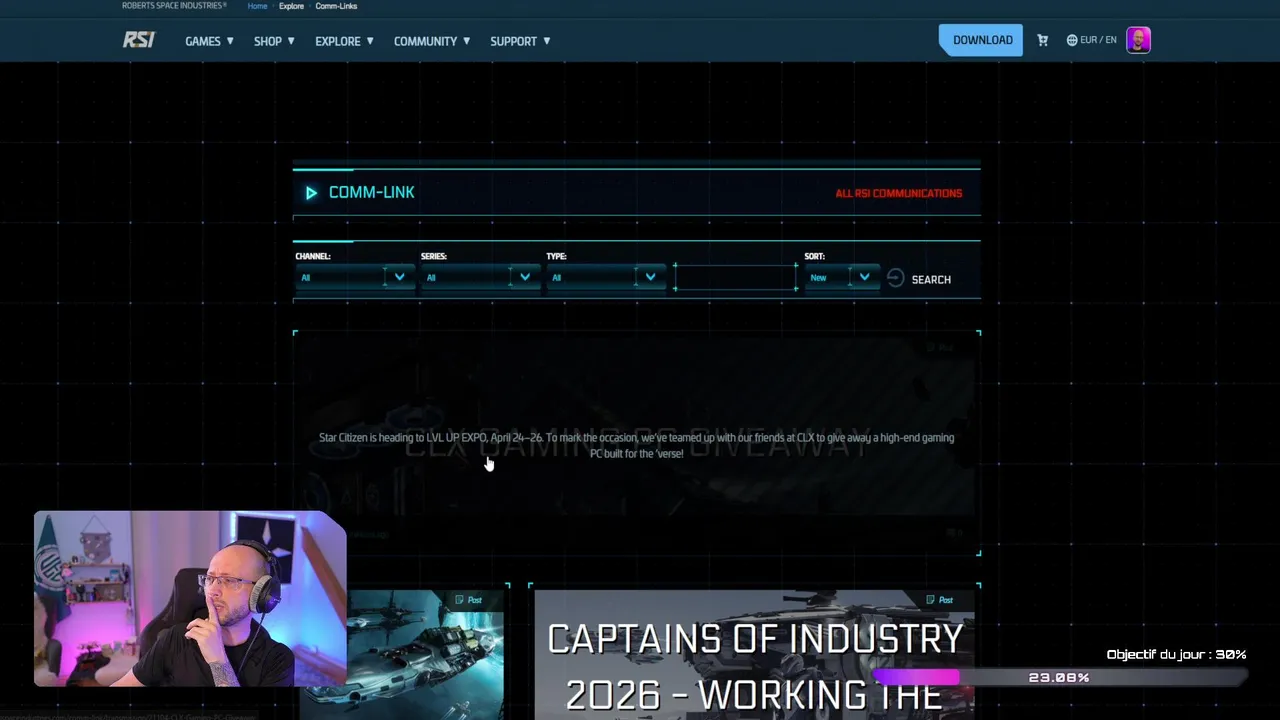Click the RSI logo in navigation bar
The height and width of the screenshot is (720, 1280).
click(139, 40)
